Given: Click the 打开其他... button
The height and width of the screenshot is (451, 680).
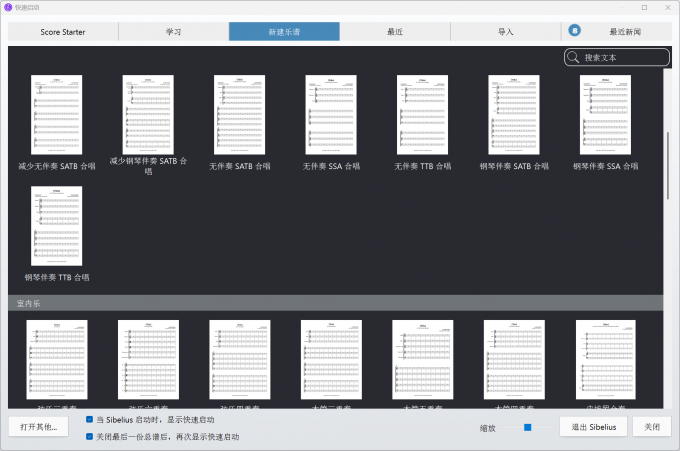Looking at the screenshot, I should (x=39, y=427).
